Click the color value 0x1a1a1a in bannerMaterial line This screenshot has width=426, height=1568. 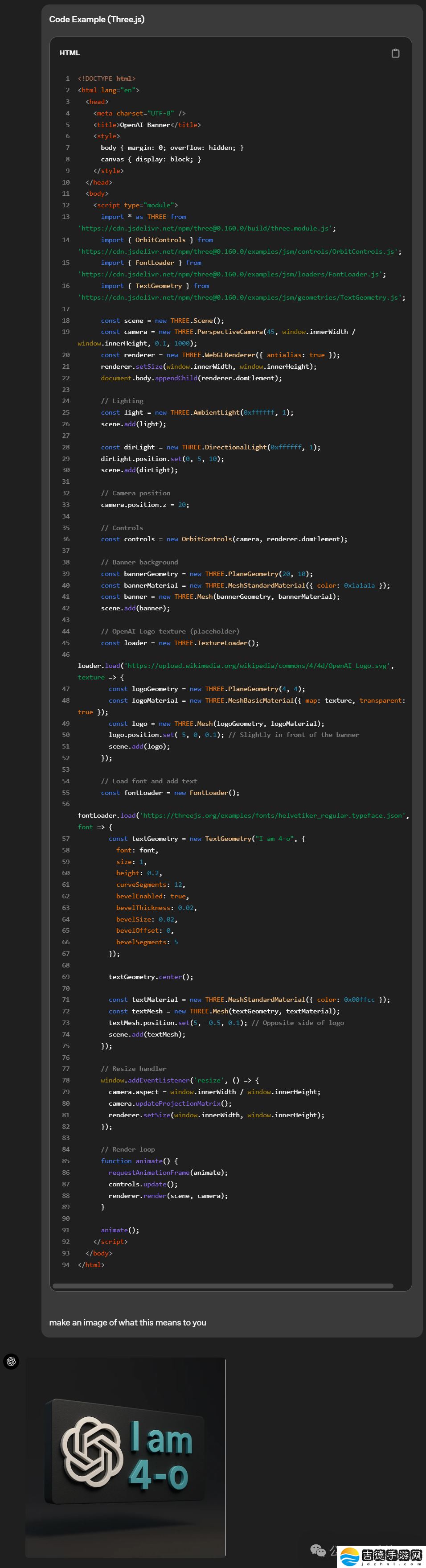point(359,585)
